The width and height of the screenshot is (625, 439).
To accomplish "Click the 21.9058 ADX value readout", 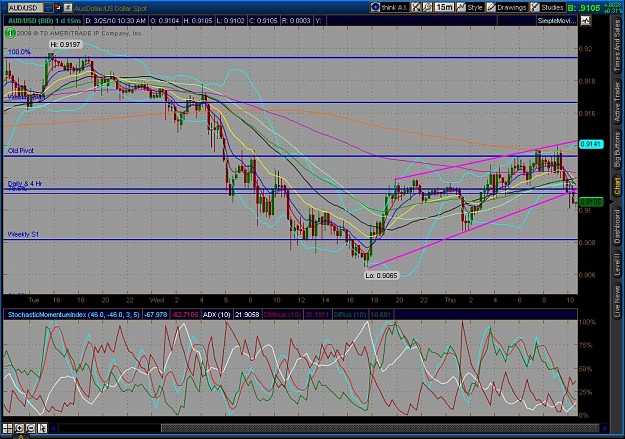I will click(247, 315).
